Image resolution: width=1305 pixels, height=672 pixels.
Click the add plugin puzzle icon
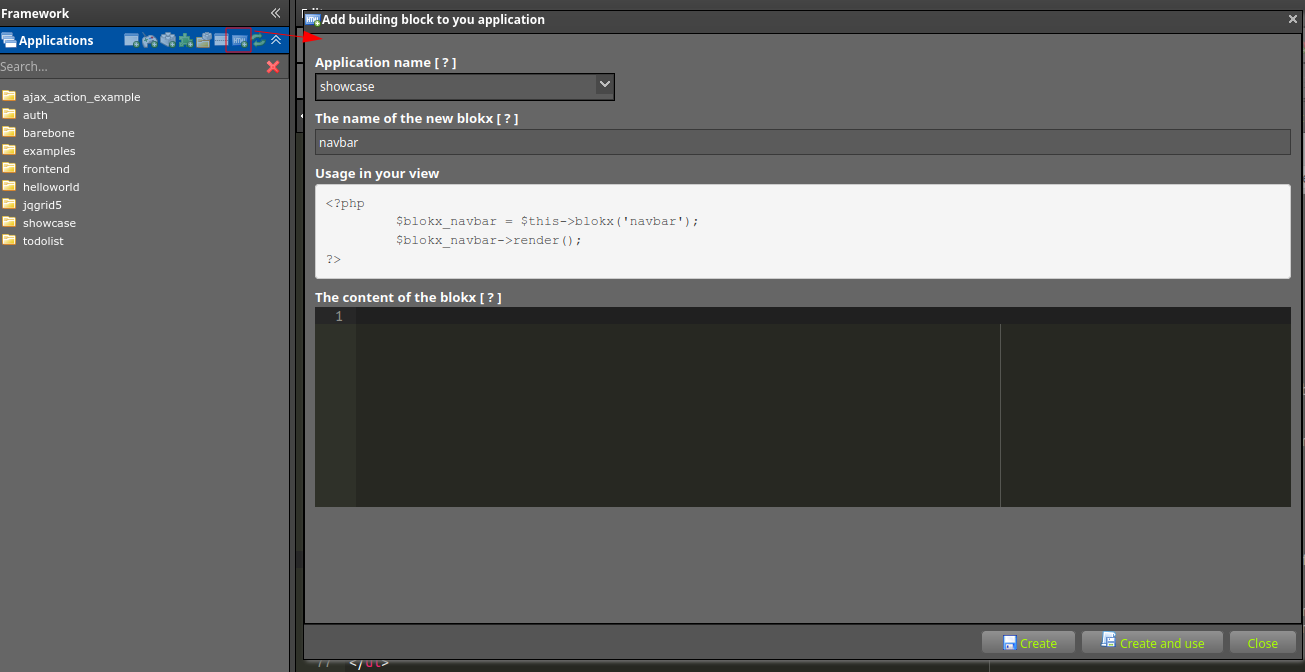[186, 40]
